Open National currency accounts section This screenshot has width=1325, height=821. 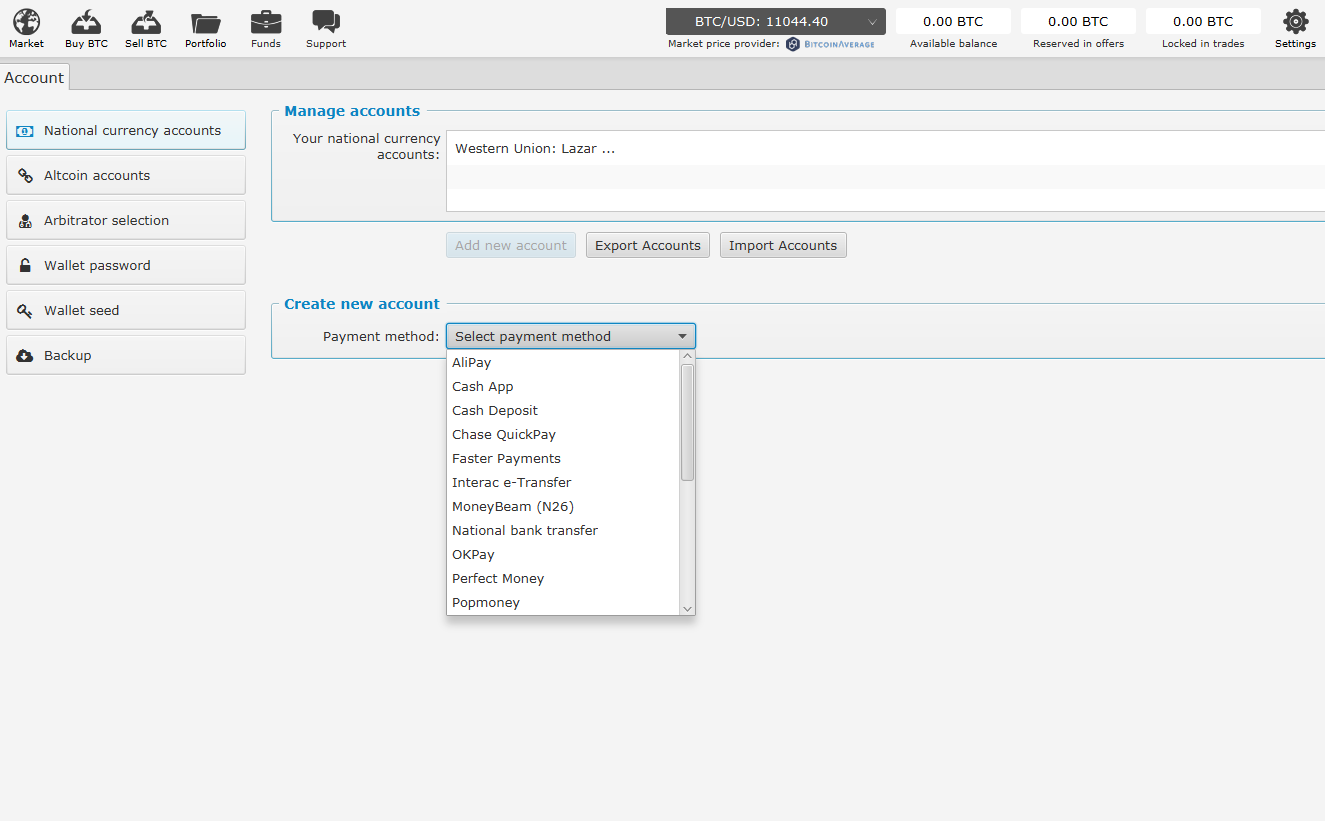[x=126, y=130]
